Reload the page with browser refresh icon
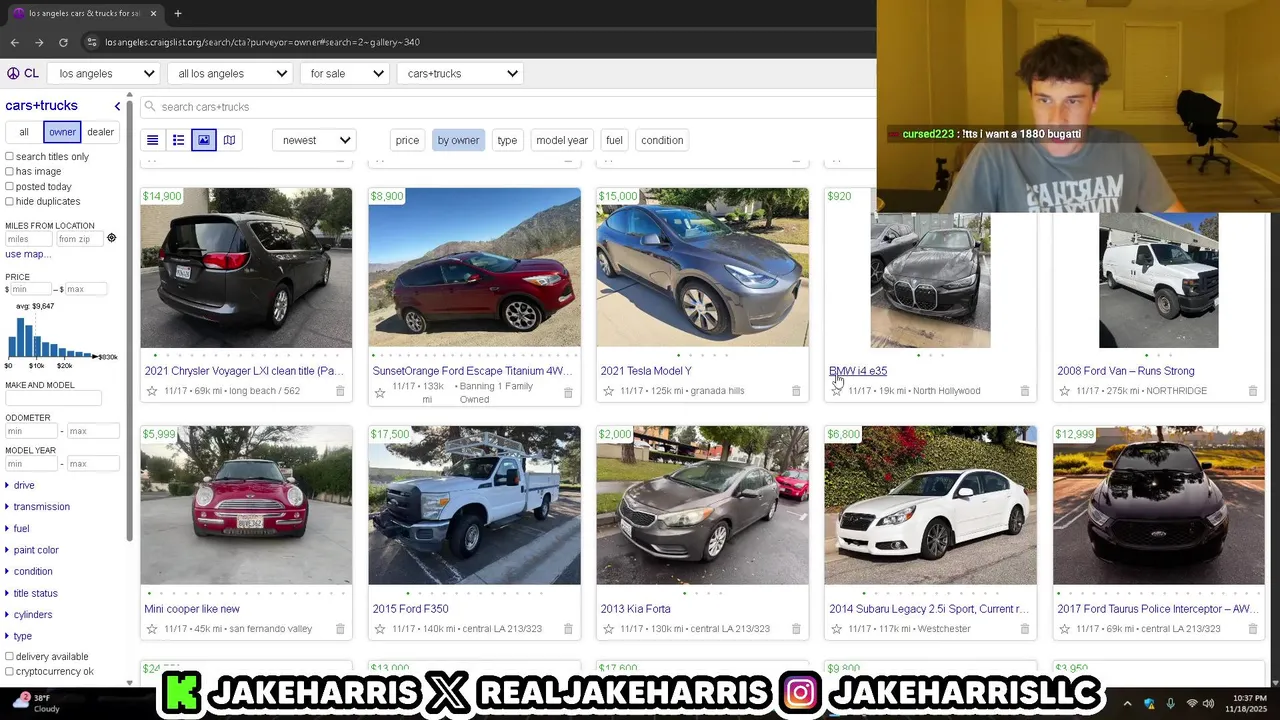This screenshot has height=720, width=1280. (63, 42)
